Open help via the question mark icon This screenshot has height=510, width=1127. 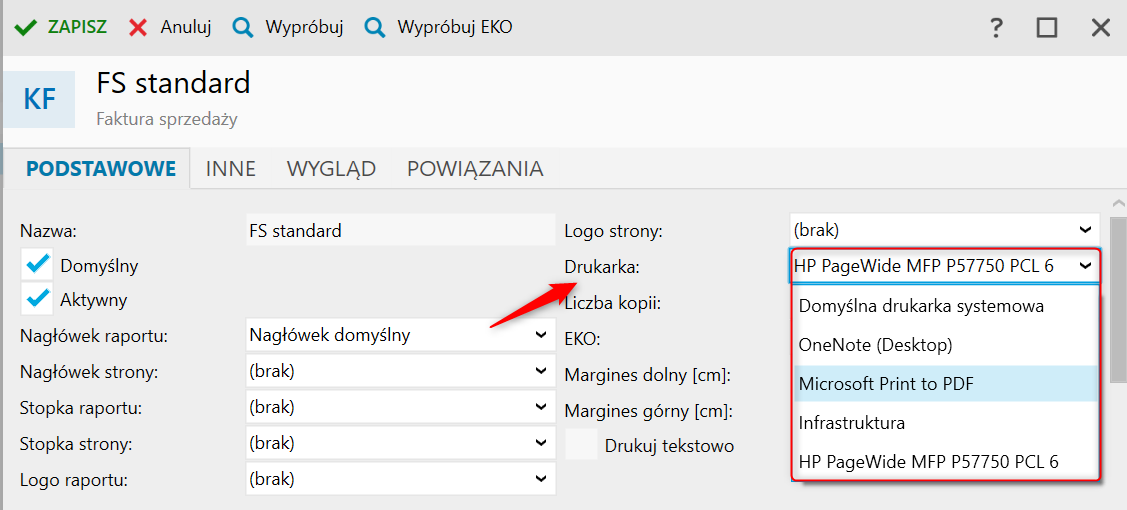pos(996,28)
